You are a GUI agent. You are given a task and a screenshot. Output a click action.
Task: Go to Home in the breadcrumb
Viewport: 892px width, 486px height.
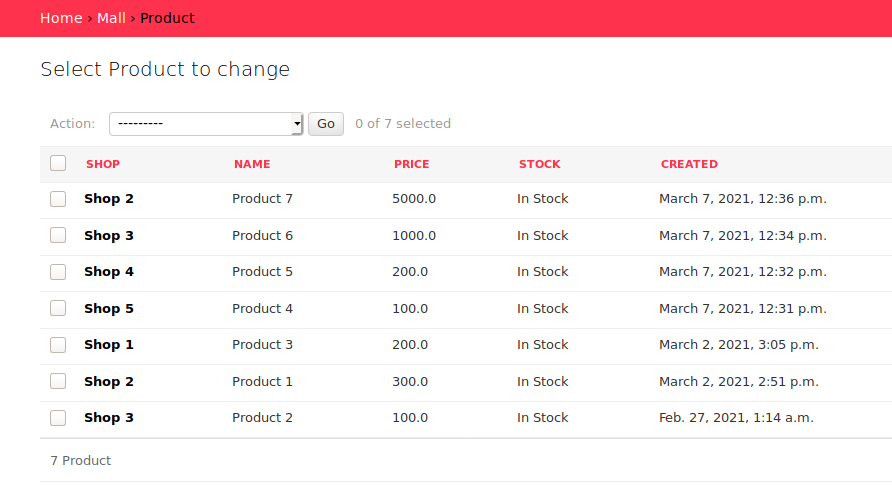(61, 18)
